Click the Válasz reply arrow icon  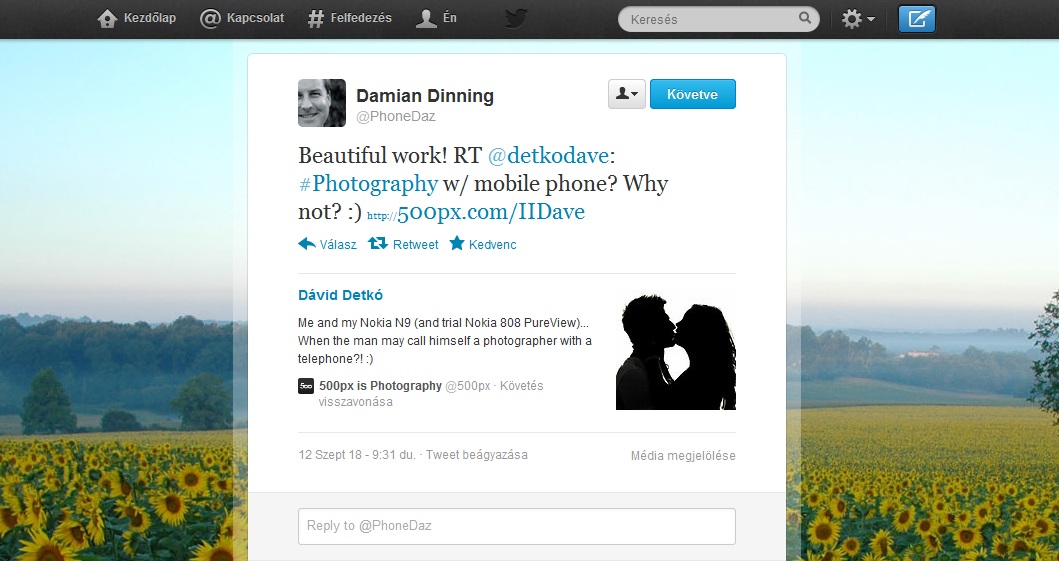[307, 244]
